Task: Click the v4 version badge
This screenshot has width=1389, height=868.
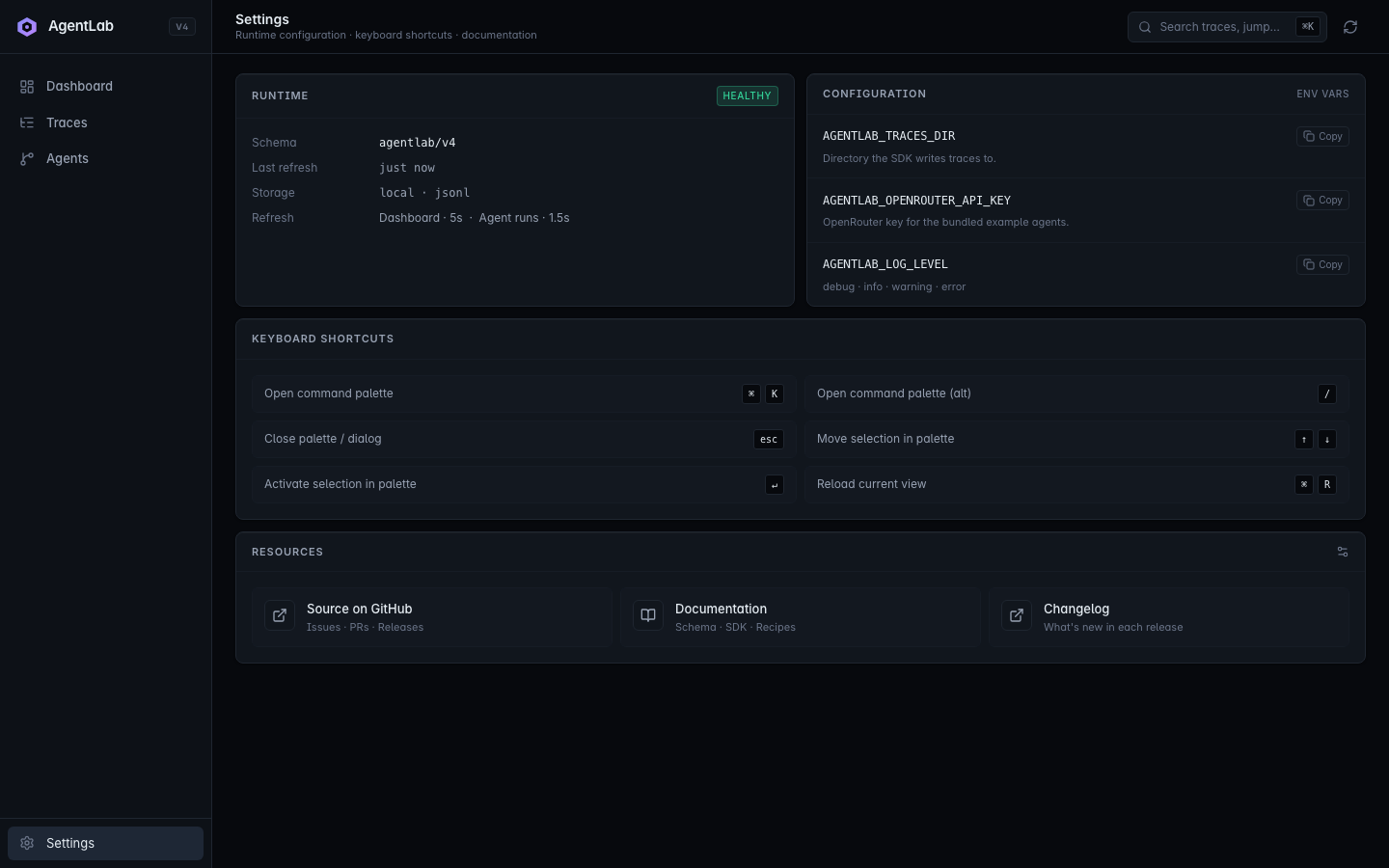Action: (182, 27)
